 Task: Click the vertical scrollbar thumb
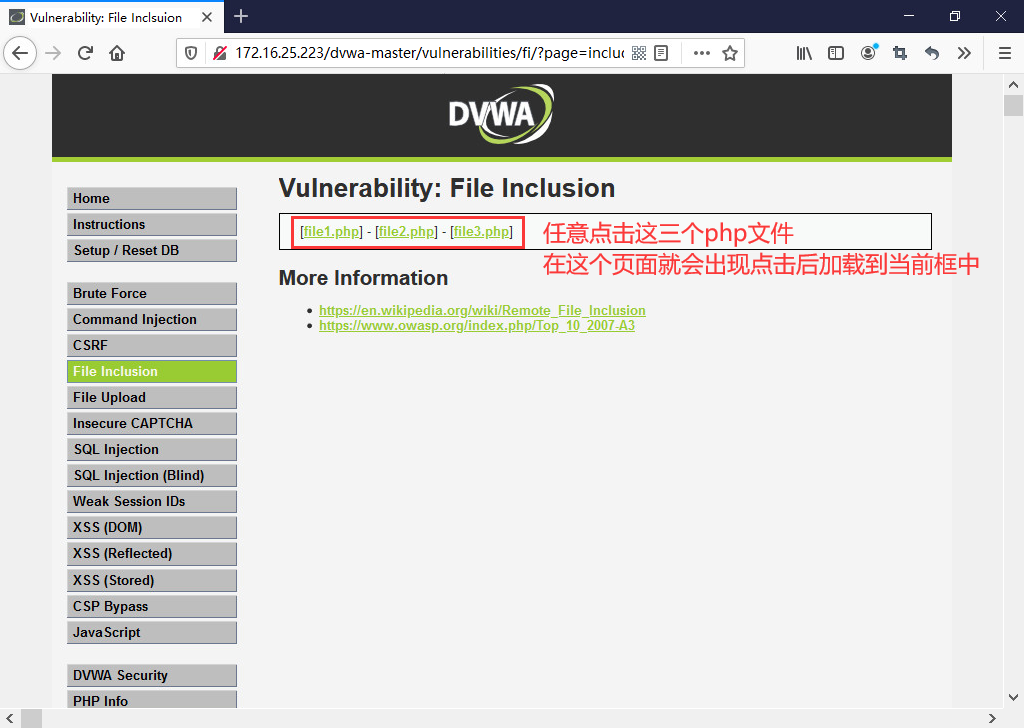coord(1013,105)
